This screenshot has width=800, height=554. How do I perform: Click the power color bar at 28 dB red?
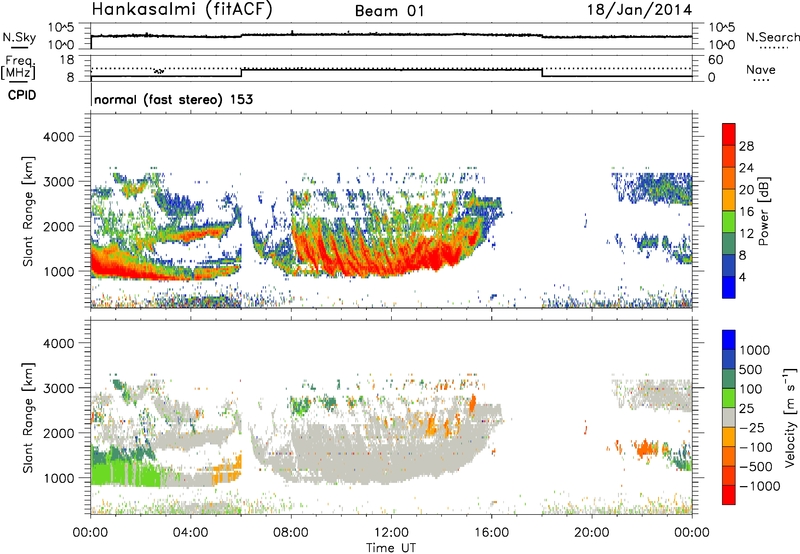point(729,135)
